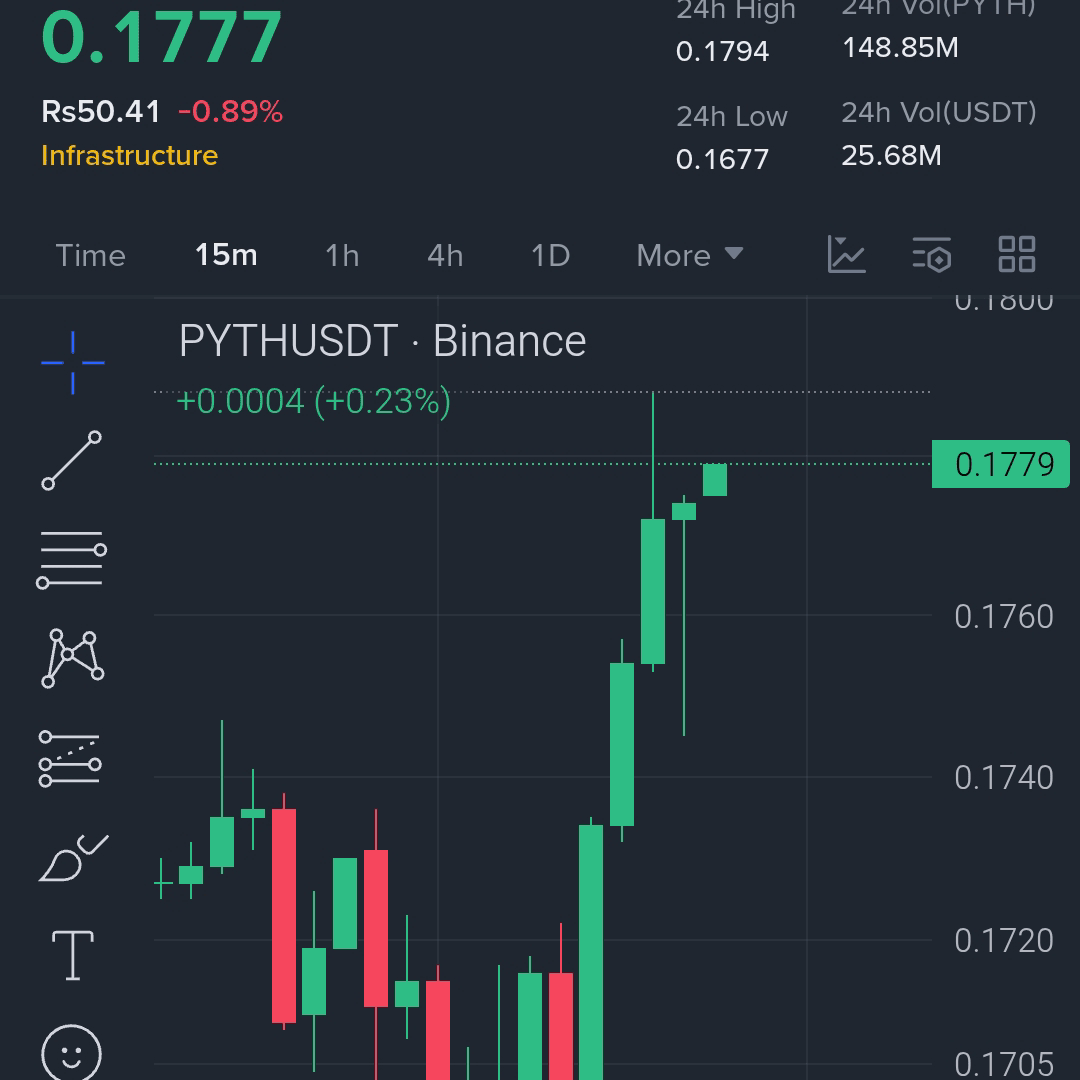Switch to the Time chart tab
The width and height of the screenshot is (1080, 1080).
coord(90,256)
